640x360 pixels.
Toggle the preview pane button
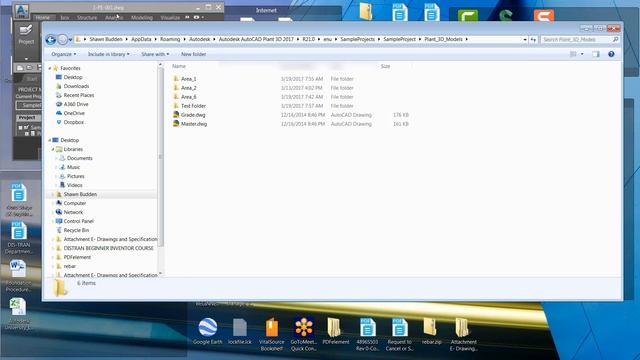tap(596, 54)
